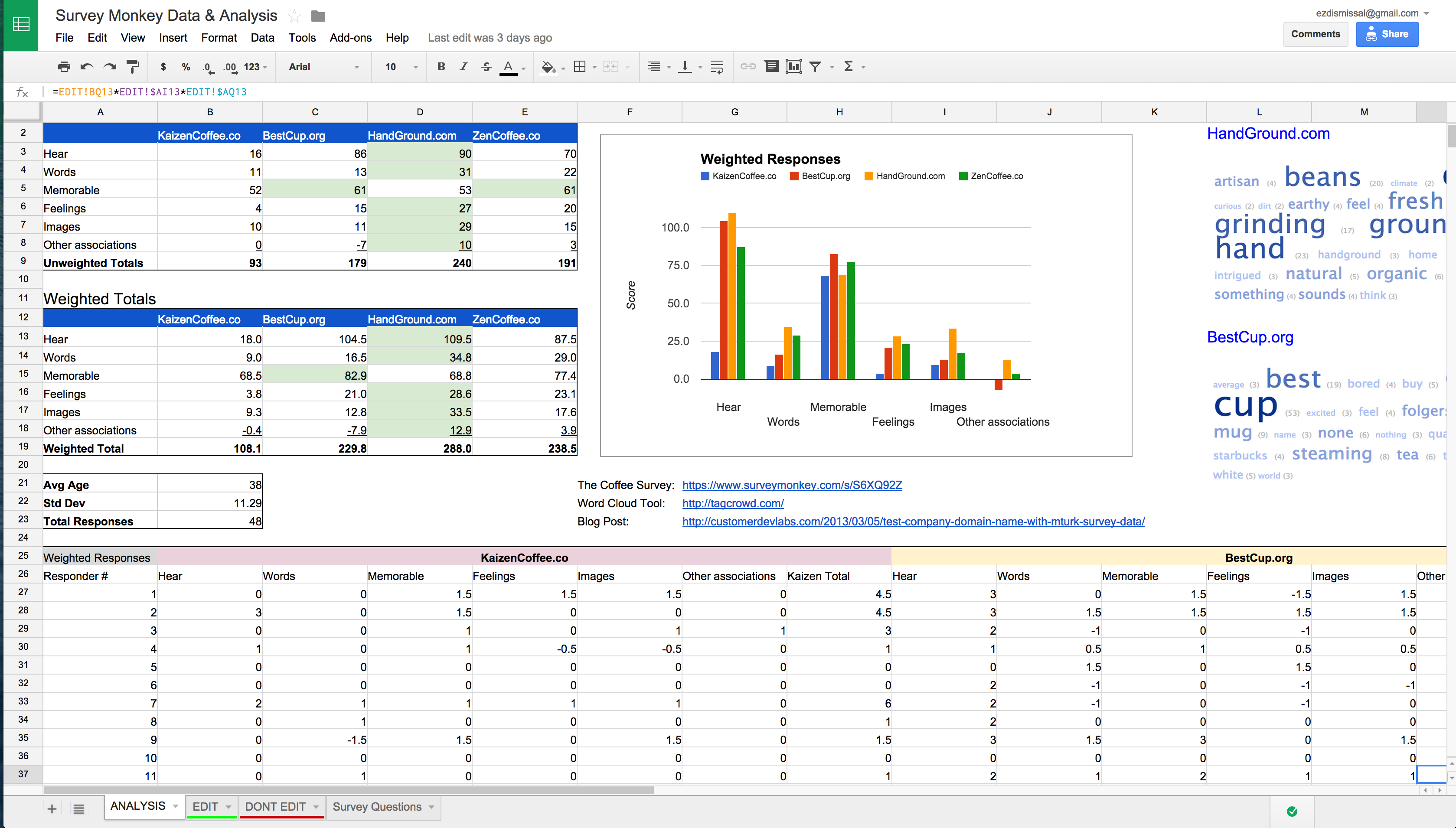This screenshot has width=1456, height=828.
Task: Click the merge cells icon
Action: tap(610, 67)
